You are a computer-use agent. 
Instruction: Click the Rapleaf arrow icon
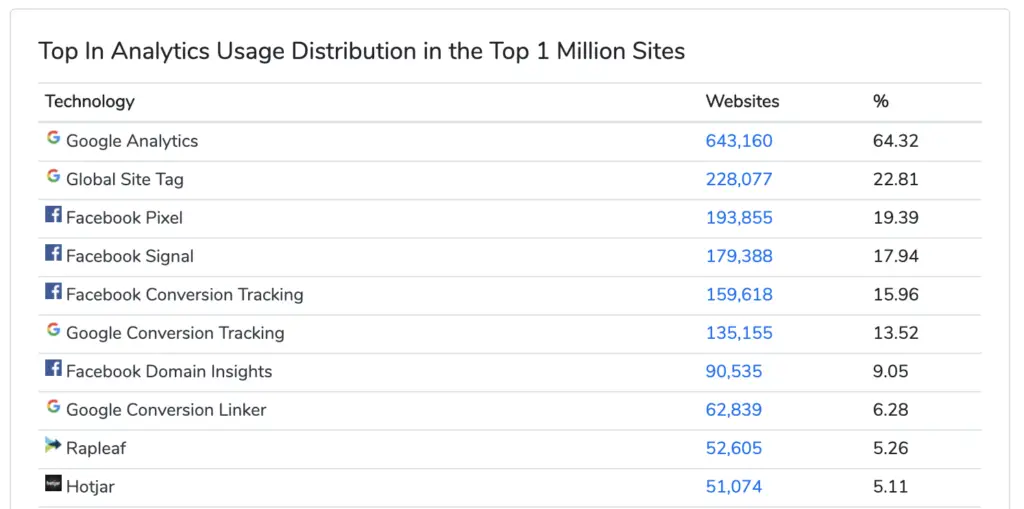point(54,446)
